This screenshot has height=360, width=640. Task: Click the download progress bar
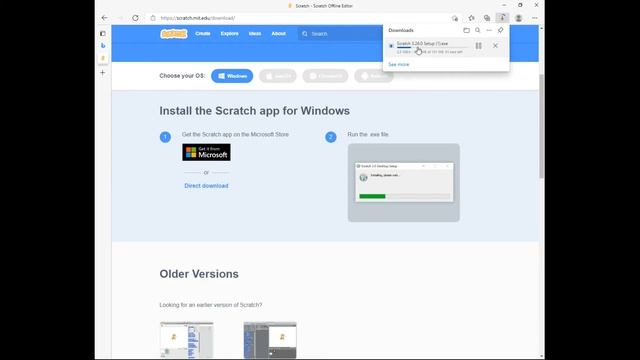pos(432,47)
